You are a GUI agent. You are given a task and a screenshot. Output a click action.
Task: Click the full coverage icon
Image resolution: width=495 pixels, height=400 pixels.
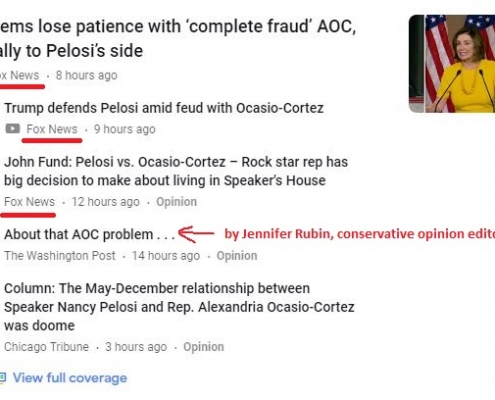[3, 378]
